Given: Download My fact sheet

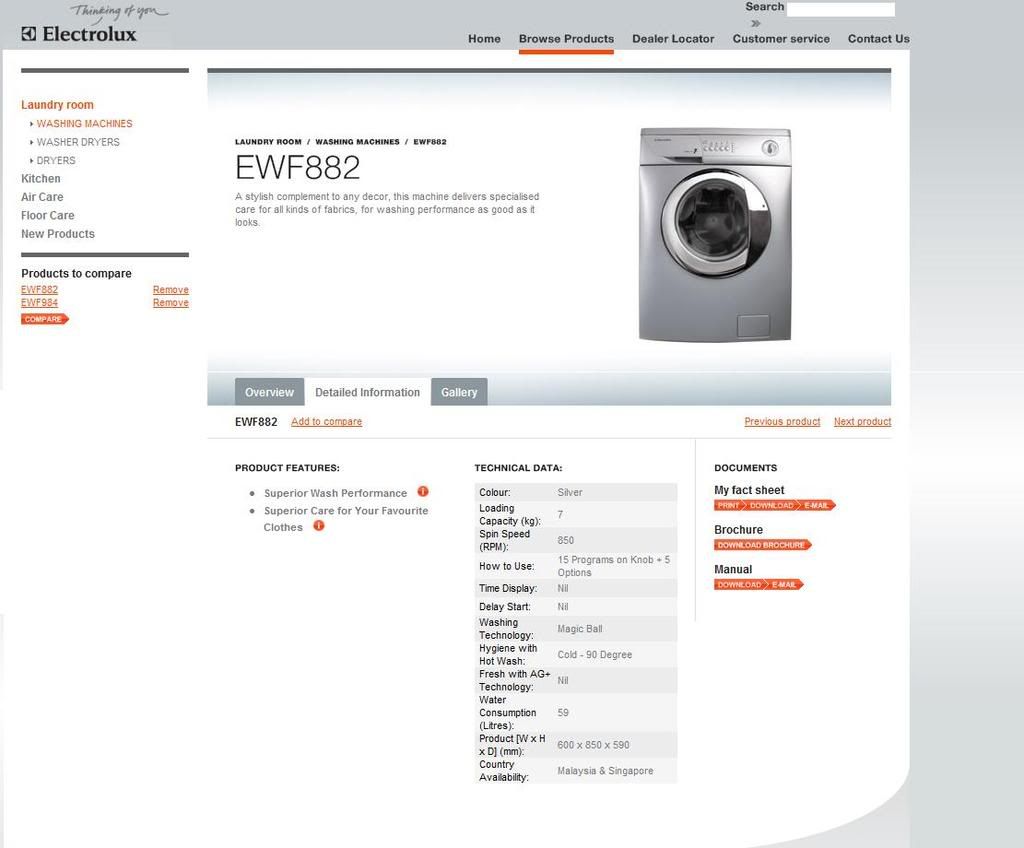Looking at the screenshot, I should [x=771, y=505].
